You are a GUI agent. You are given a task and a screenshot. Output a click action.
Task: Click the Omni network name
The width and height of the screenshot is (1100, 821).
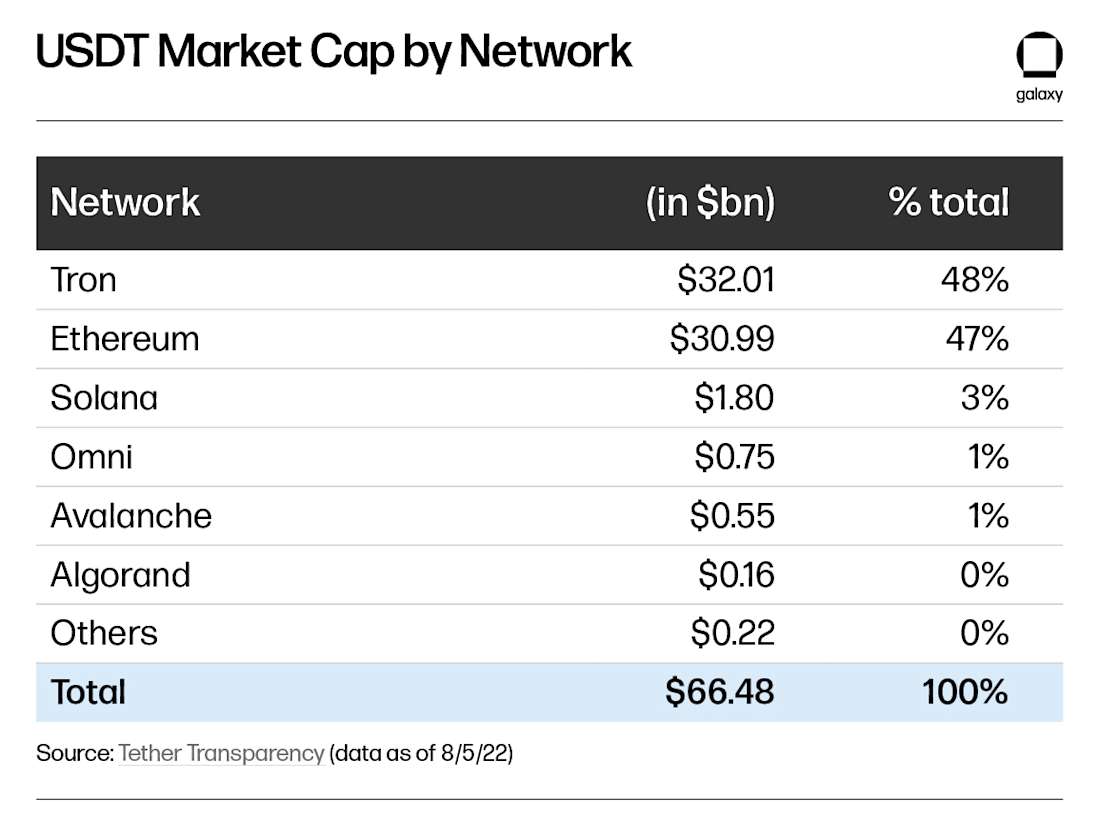pos(91,457)
